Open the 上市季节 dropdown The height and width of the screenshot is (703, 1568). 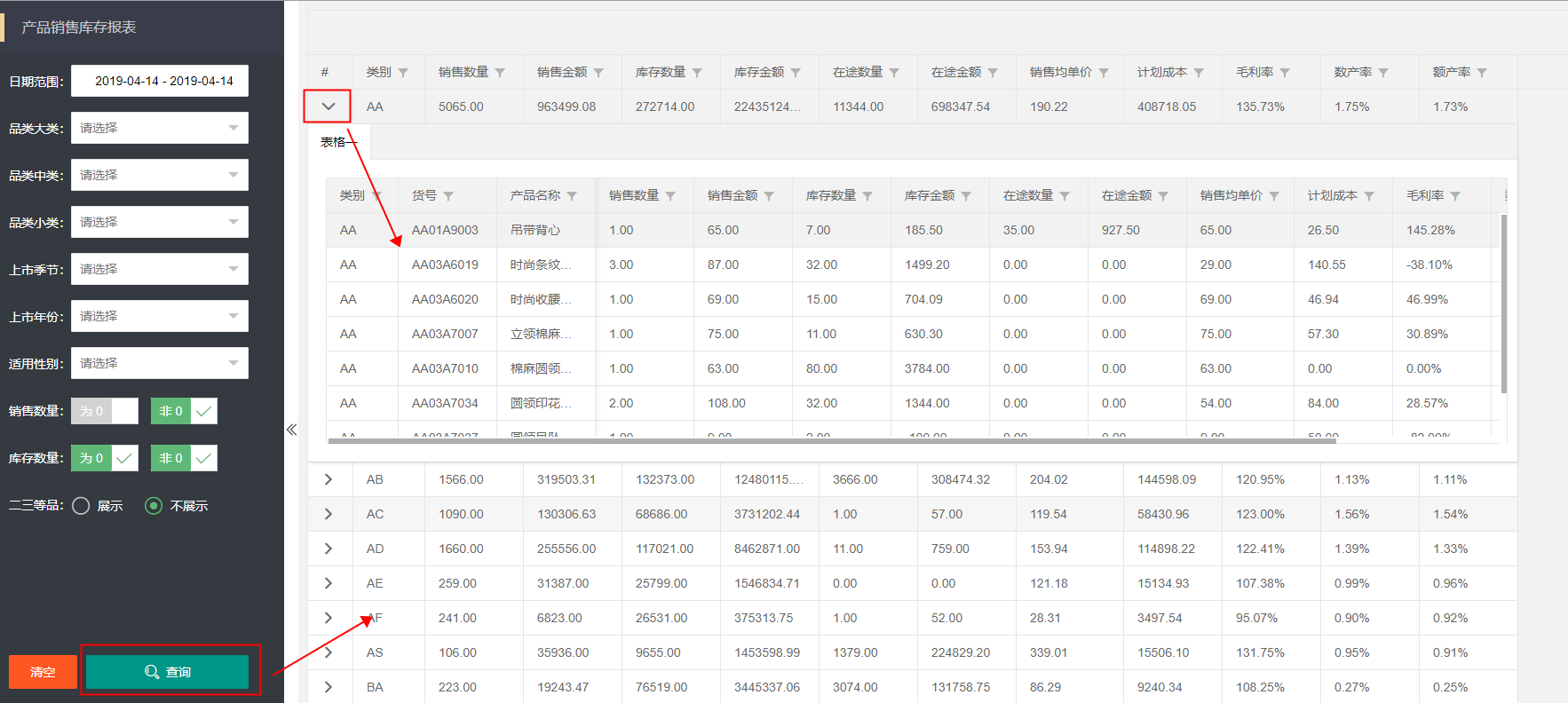tap(160, 269)
